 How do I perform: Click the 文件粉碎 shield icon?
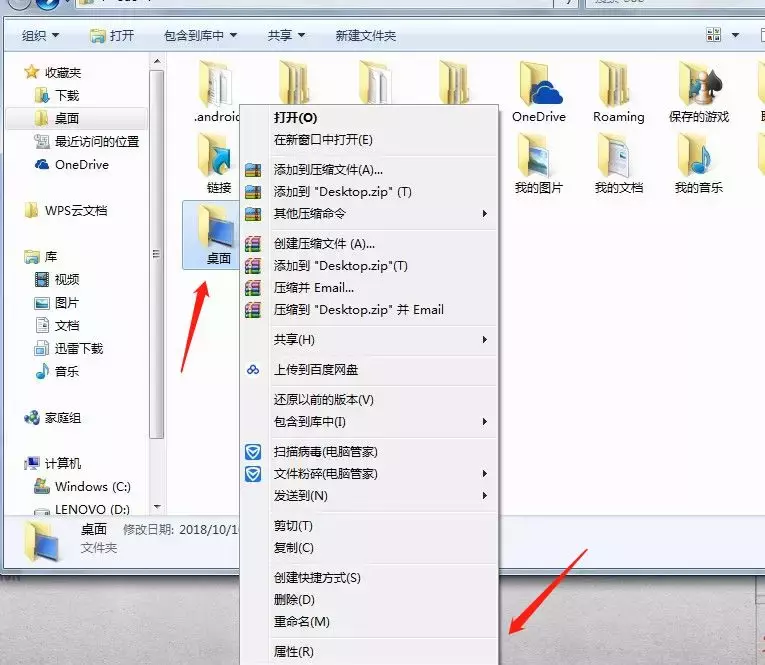tap(253, 474)
